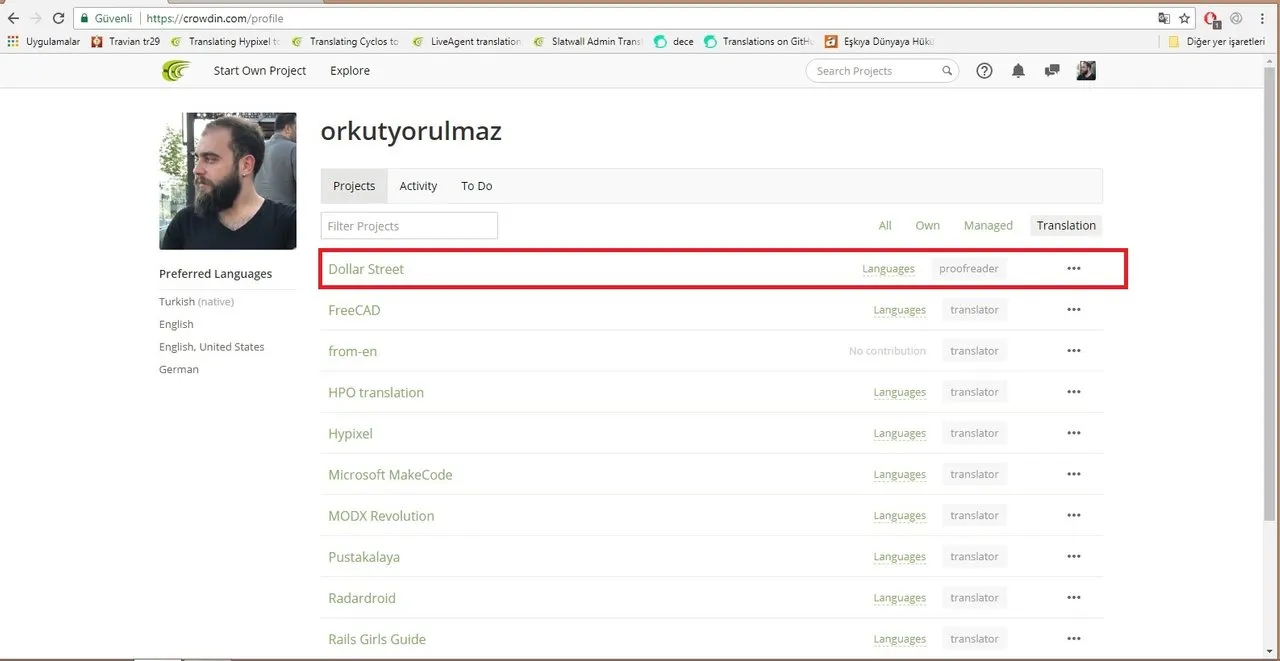Open more options for Rails Girls Guide
The image size is (1280, 661).
(1074, 638)
